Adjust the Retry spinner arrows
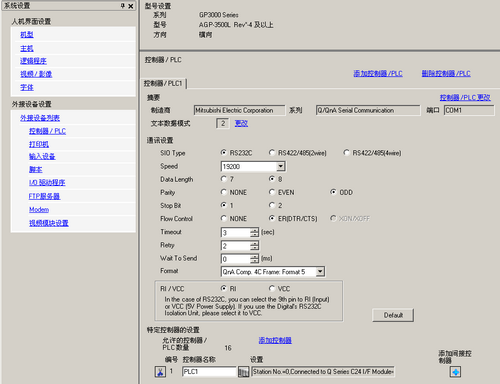This screenshot has width=500, height=384. (x=254, y=246)
